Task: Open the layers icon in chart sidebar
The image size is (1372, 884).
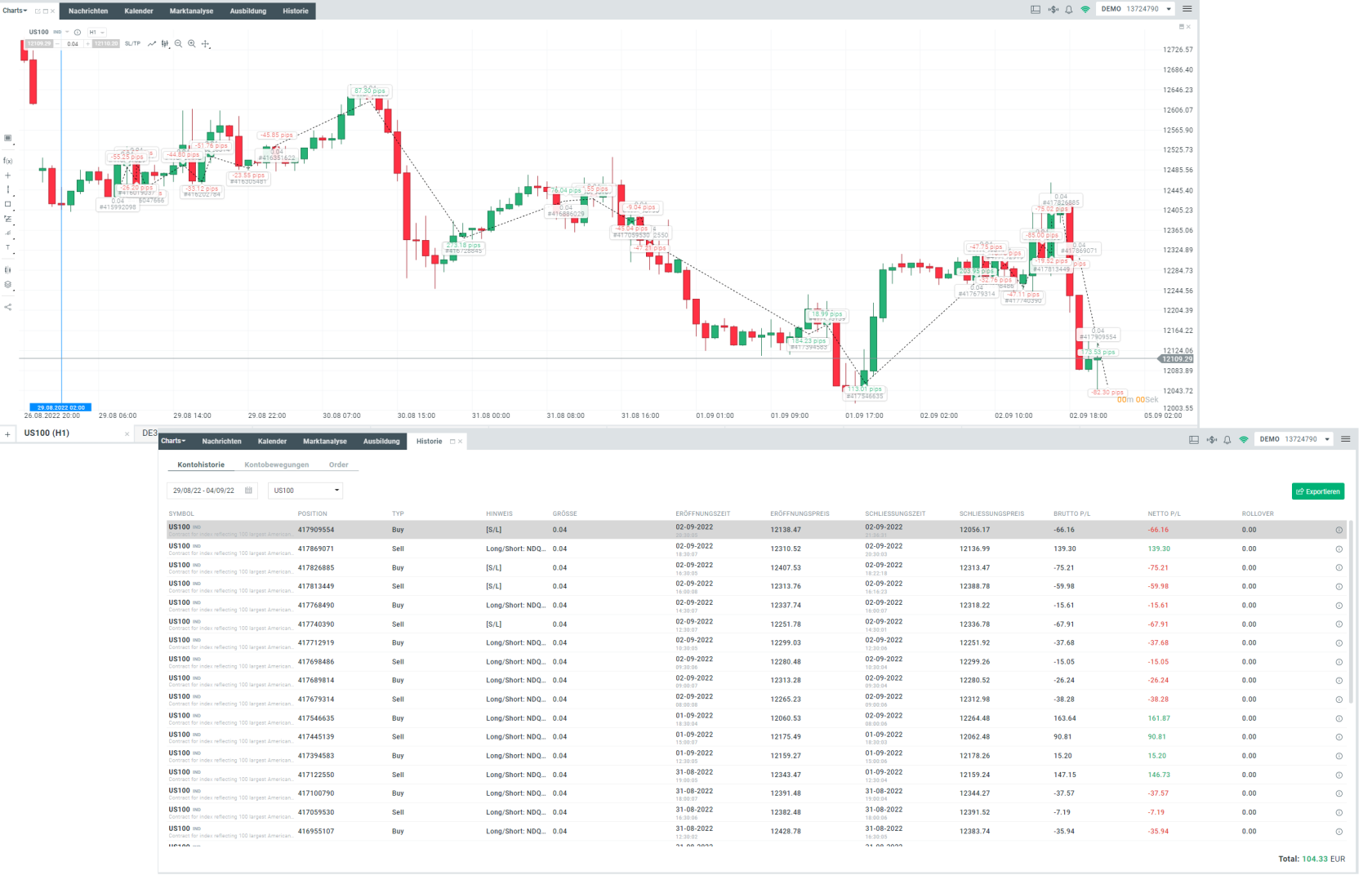Action: tap(8, 285)
